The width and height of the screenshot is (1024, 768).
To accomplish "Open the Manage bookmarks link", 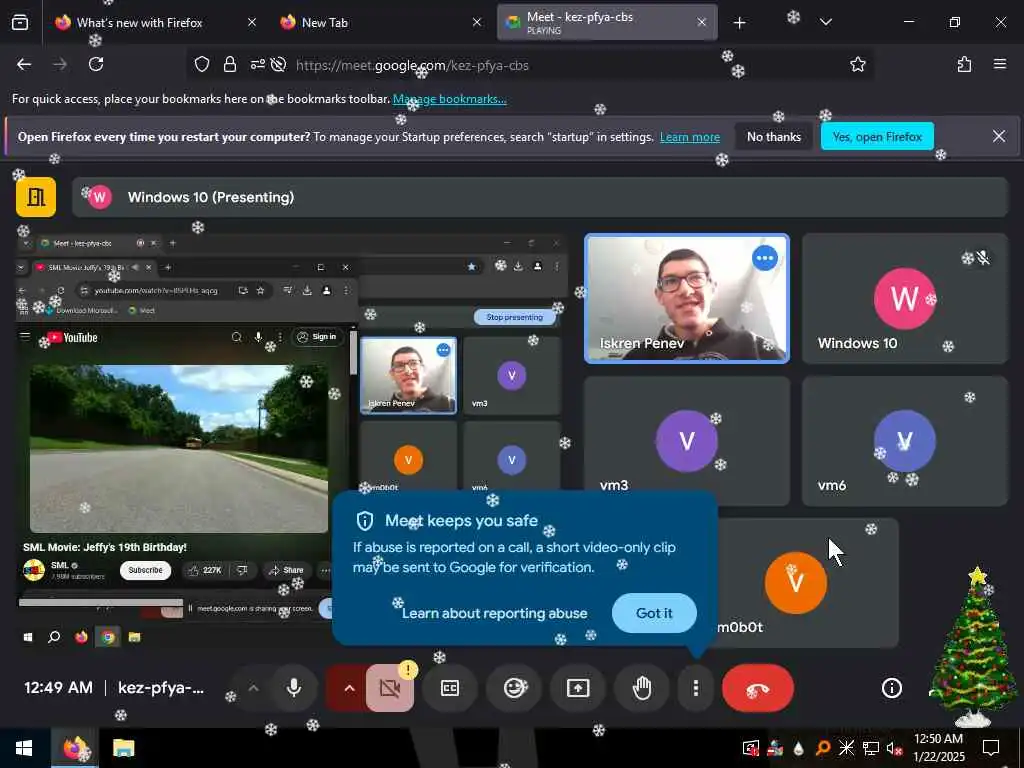I will 449,99.
